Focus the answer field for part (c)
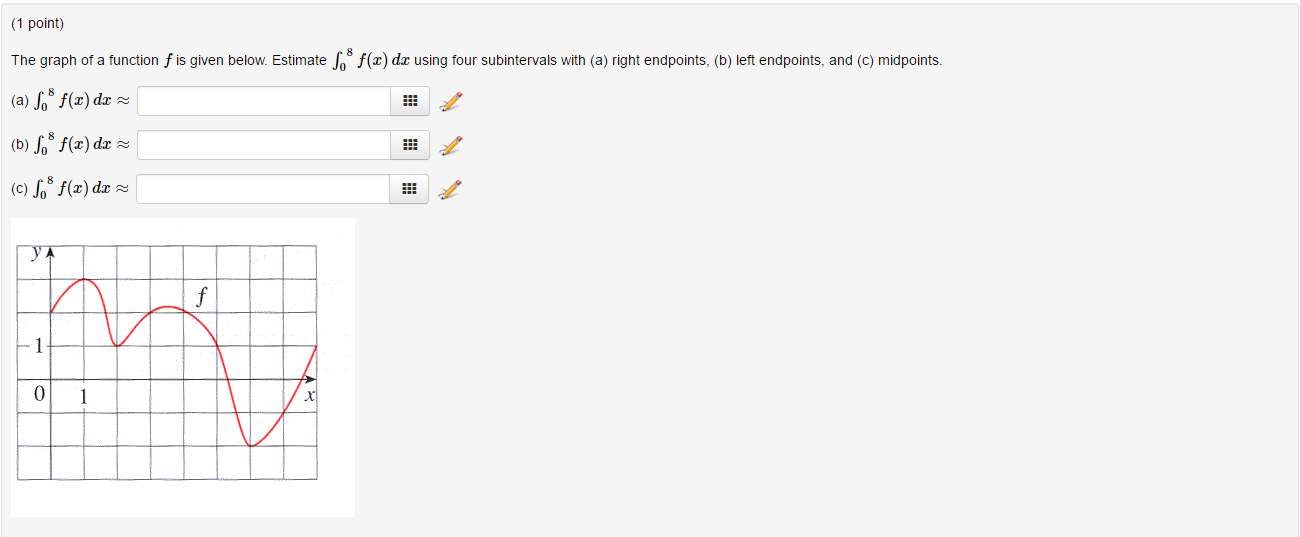Viewport: 1300px width, 537px height. pos(263,189)
